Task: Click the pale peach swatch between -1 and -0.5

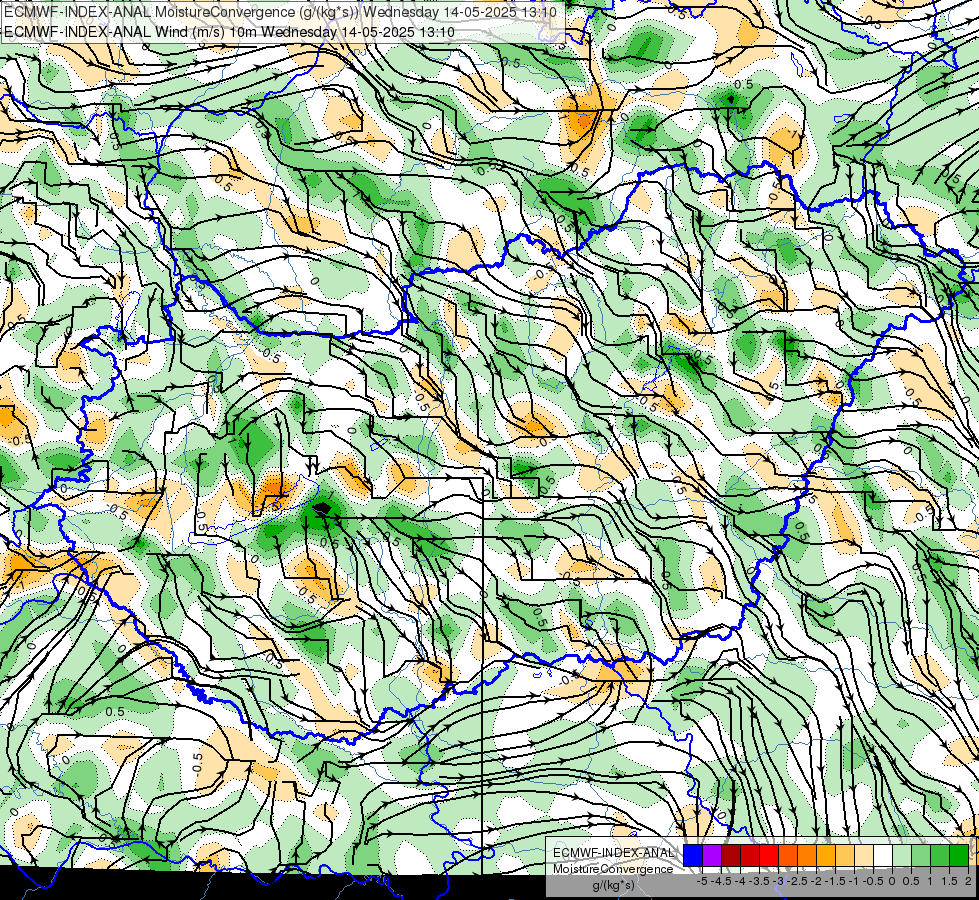Action: click(864, 855)
